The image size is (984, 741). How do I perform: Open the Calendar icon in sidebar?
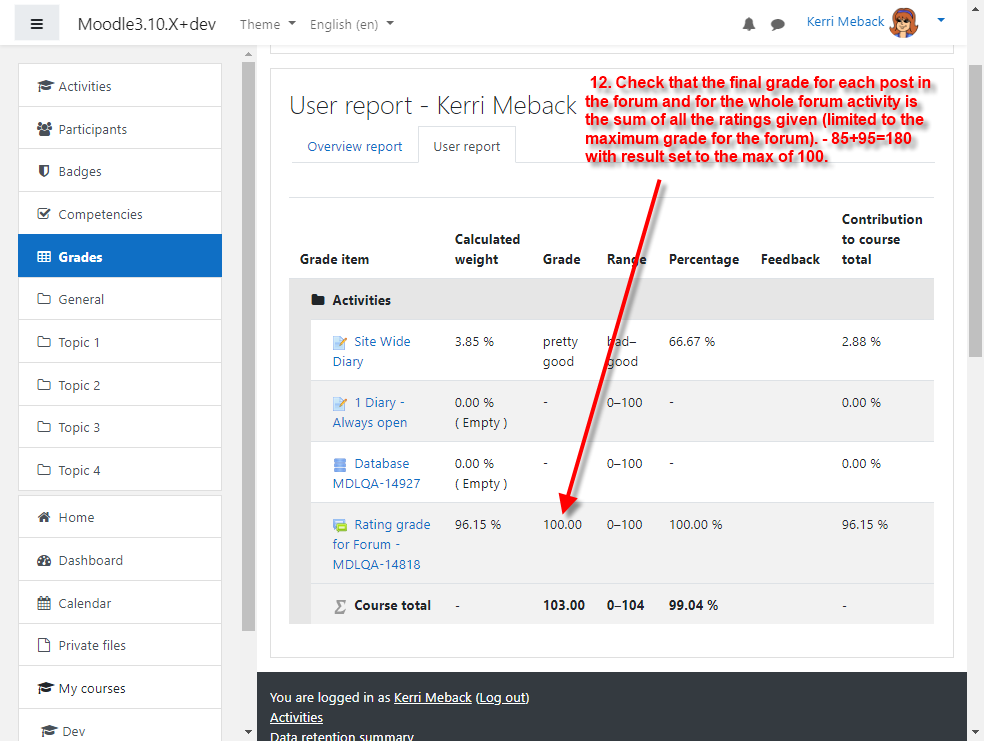[x=44, y=603]
